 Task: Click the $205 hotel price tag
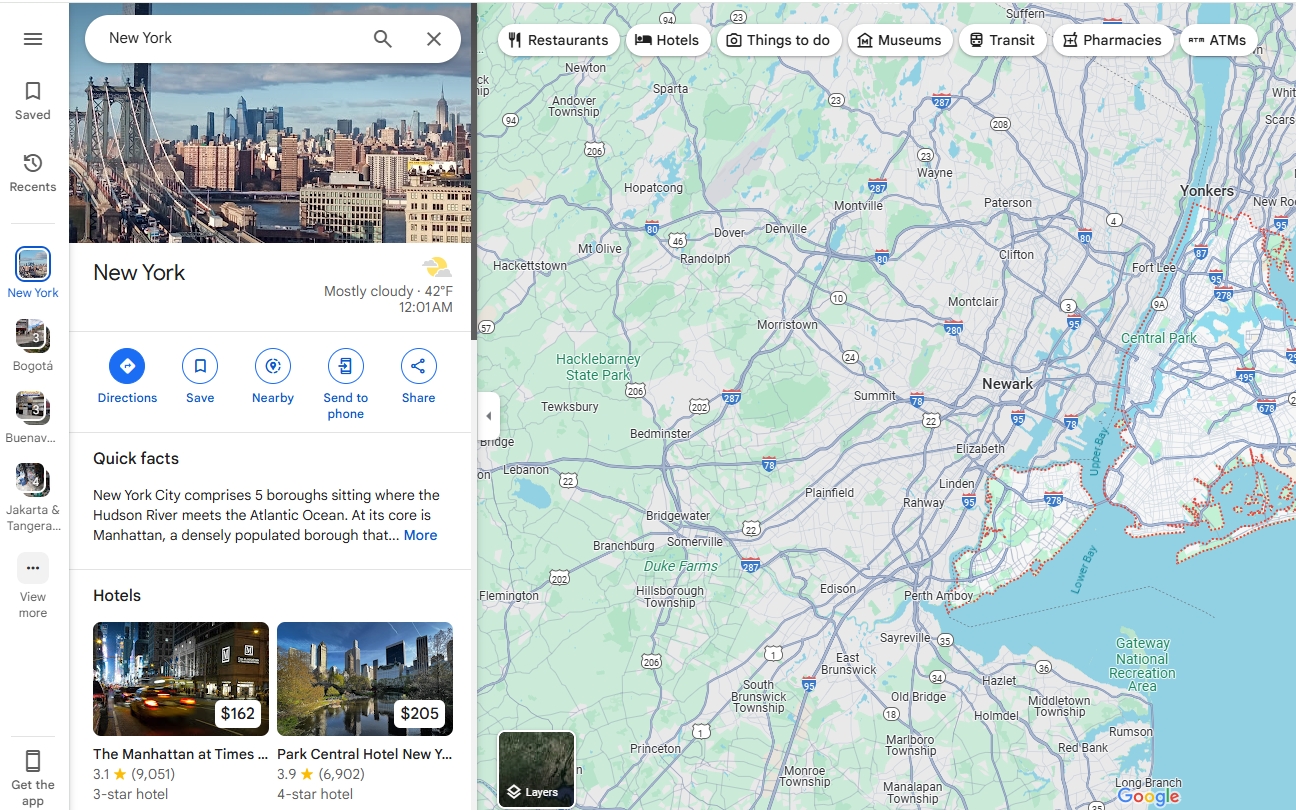pos(420,713)
